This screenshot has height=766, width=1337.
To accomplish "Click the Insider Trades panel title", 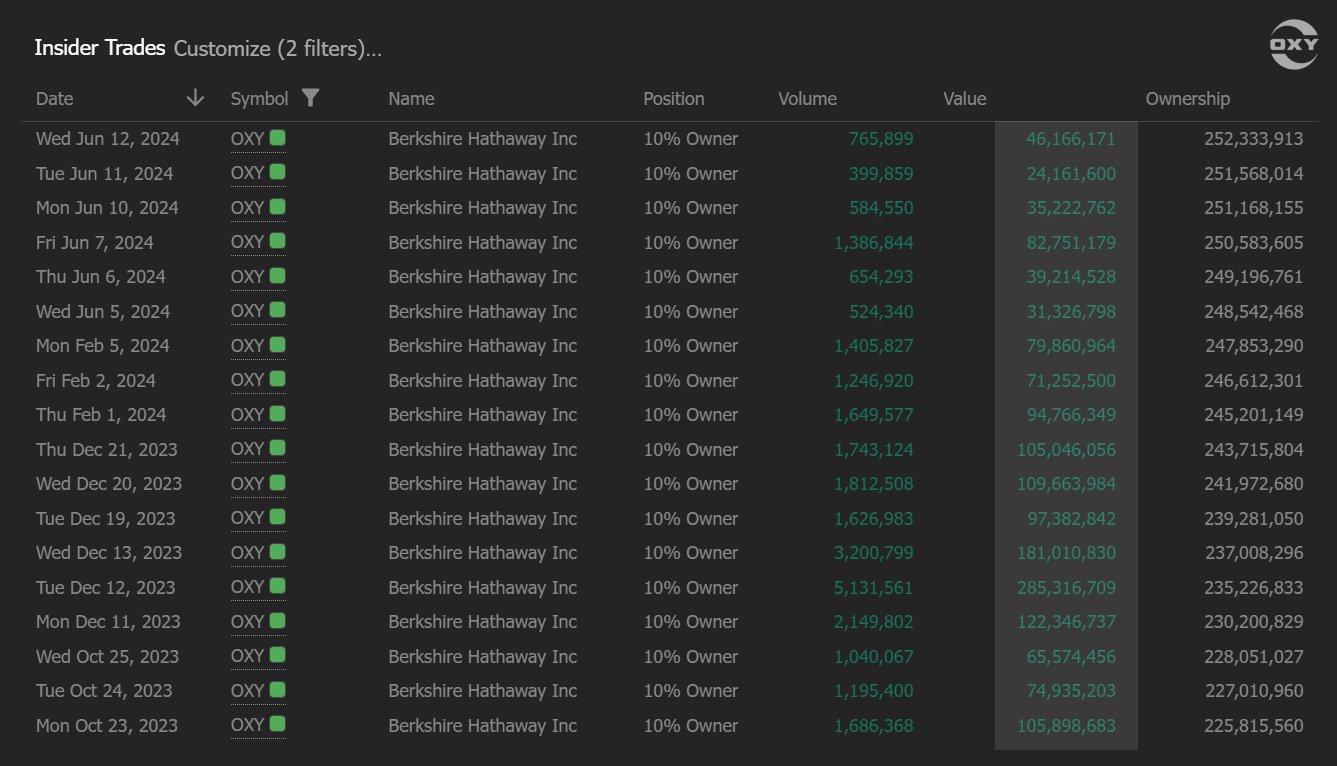I will (x=100, y=47).
